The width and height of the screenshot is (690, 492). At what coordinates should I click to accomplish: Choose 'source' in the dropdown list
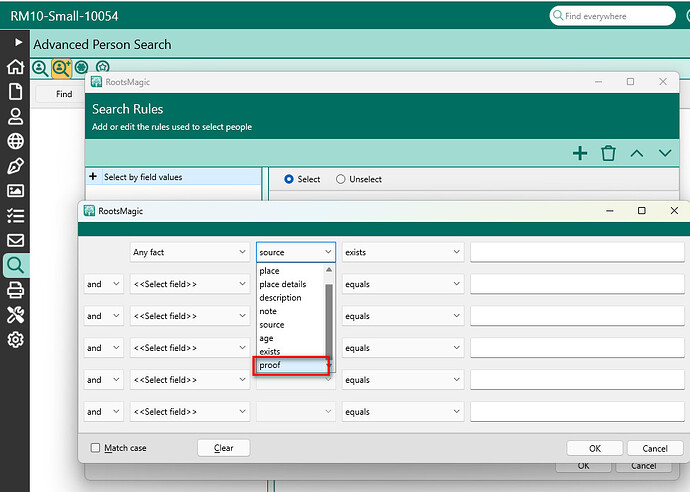click(x=291, y=325)
